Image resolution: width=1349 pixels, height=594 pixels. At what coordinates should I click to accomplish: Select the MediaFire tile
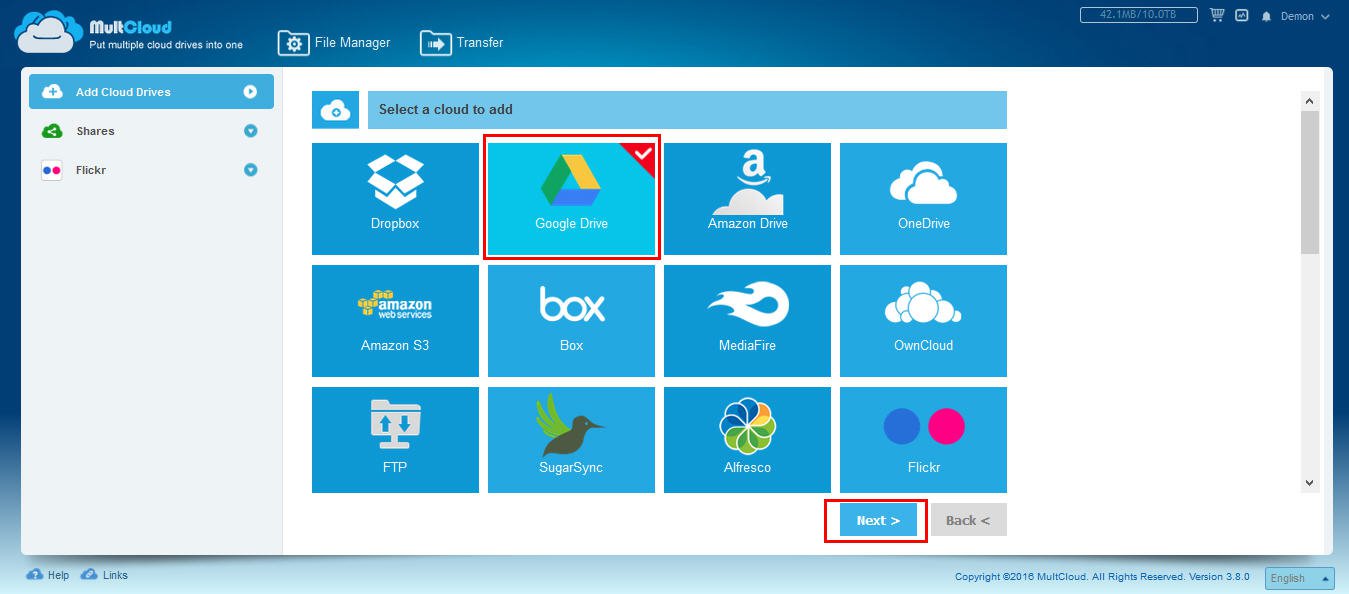coord(747,321)
